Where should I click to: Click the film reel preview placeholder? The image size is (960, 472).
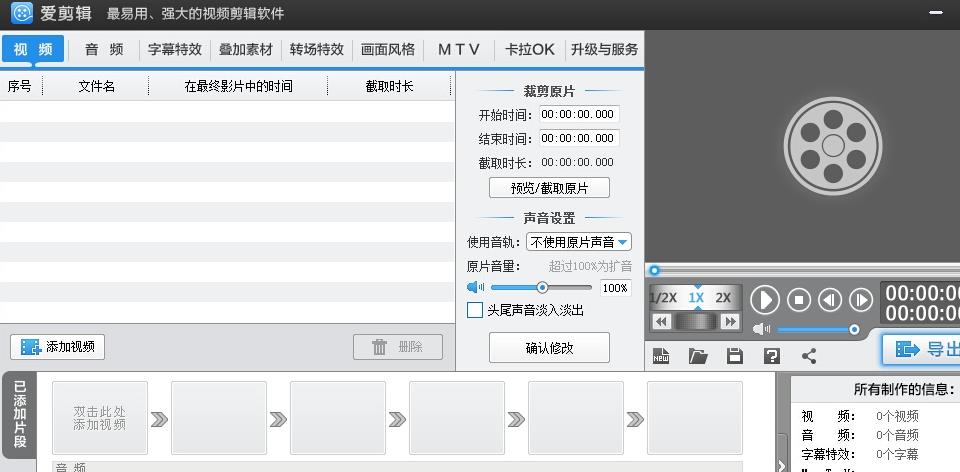[833, 146]
